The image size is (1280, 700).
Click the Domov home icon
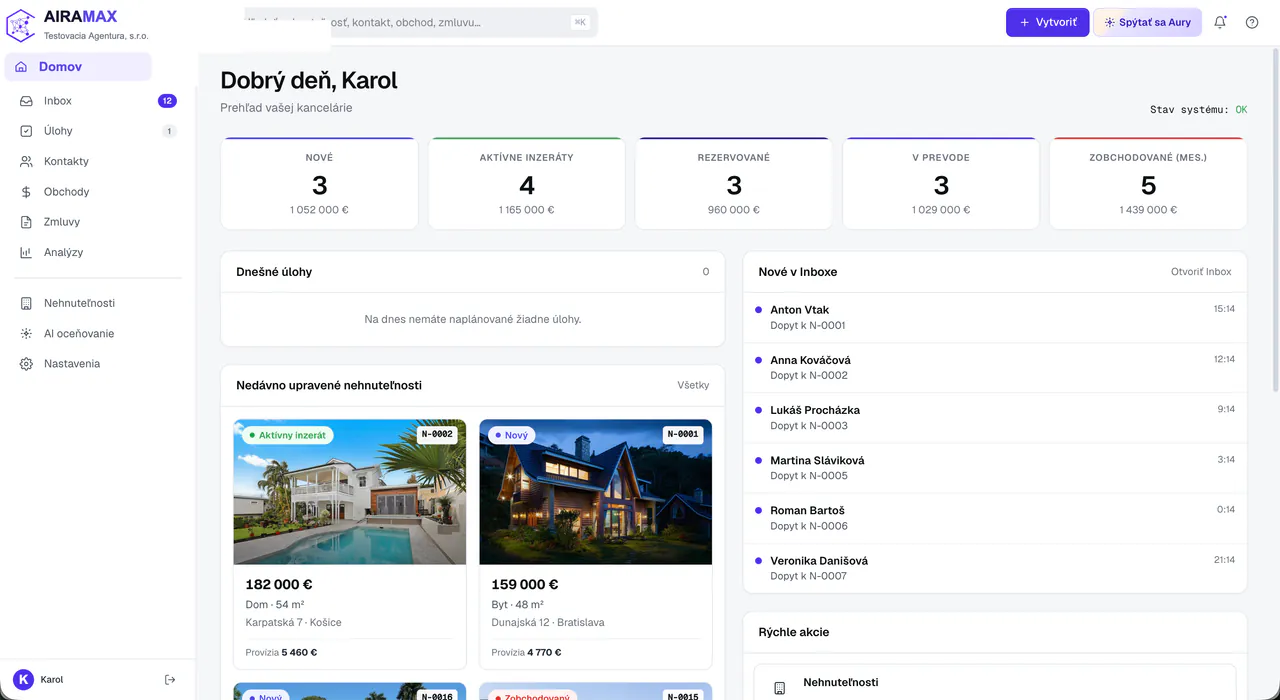point(21,67)
